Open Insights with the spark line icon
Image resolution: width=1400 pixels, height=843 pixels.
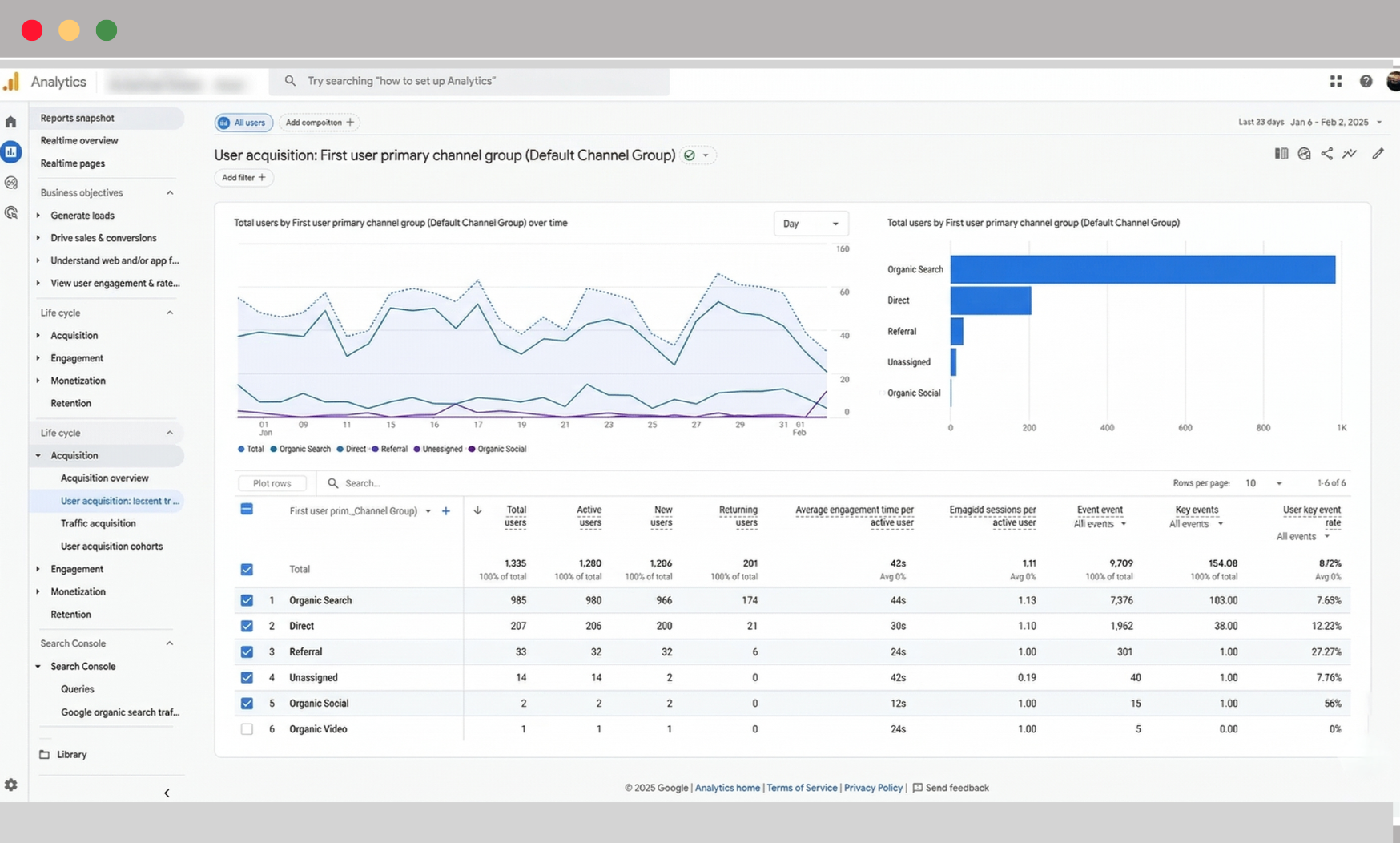[1350, 153]
